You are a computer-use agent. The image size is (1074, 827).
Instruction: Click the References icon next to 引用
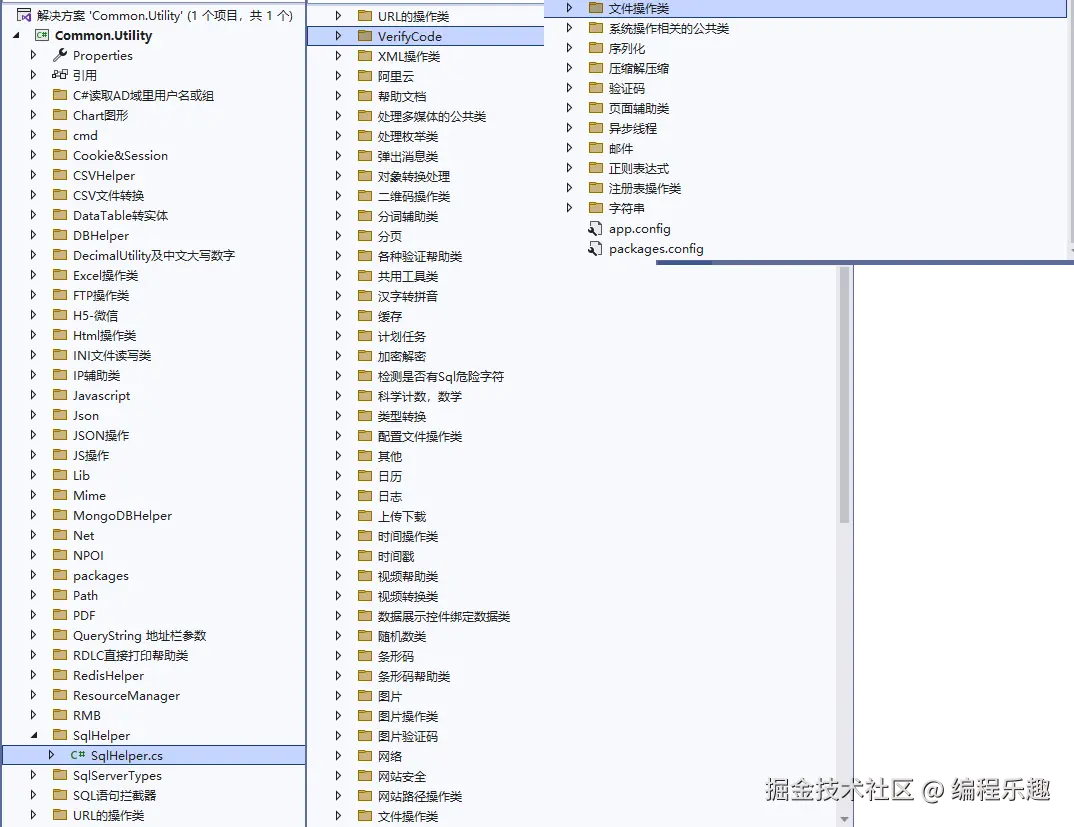pyautogui.click(x=58, y=75)
